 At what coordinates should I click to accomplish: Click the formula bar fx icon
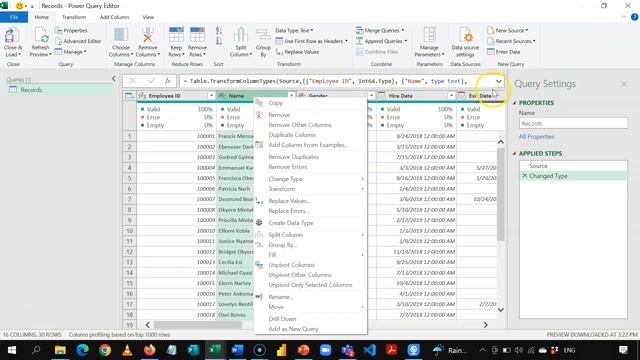(167, 81)
